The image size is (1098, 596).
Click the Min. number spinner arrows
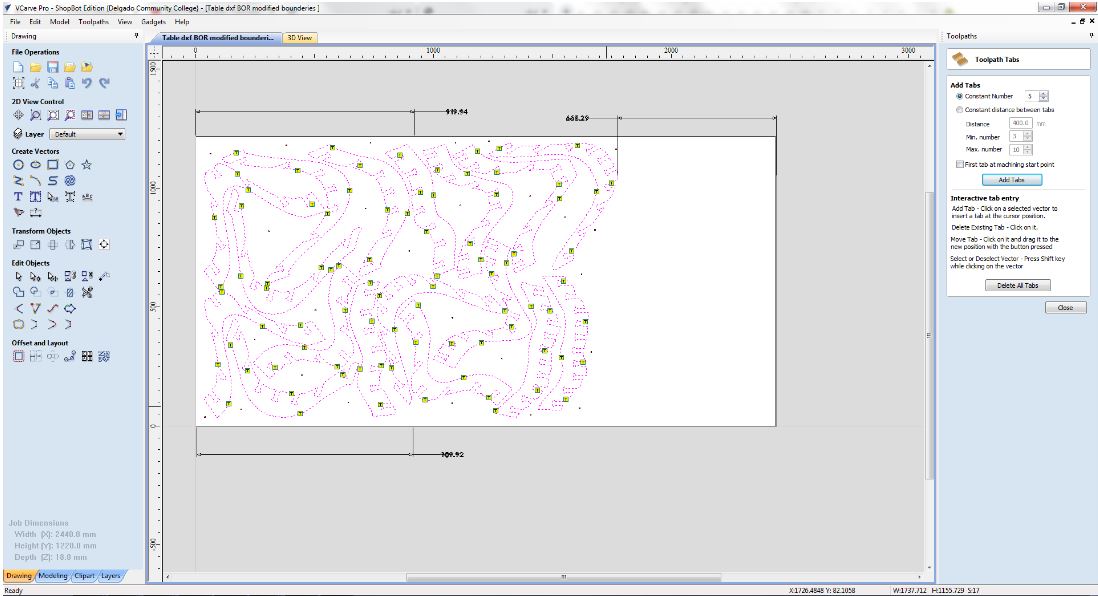1028,137
